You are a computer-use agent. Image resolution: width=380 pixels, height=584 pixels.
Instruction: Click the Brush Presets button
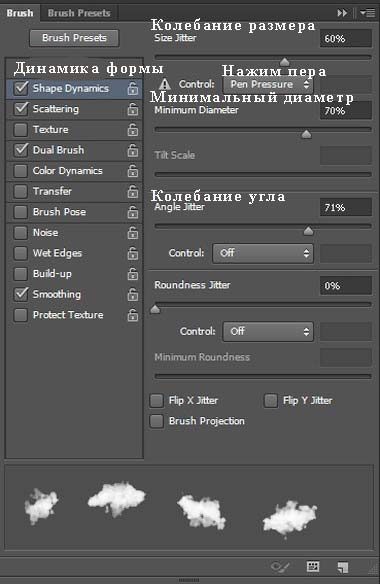tap(74, 38)
